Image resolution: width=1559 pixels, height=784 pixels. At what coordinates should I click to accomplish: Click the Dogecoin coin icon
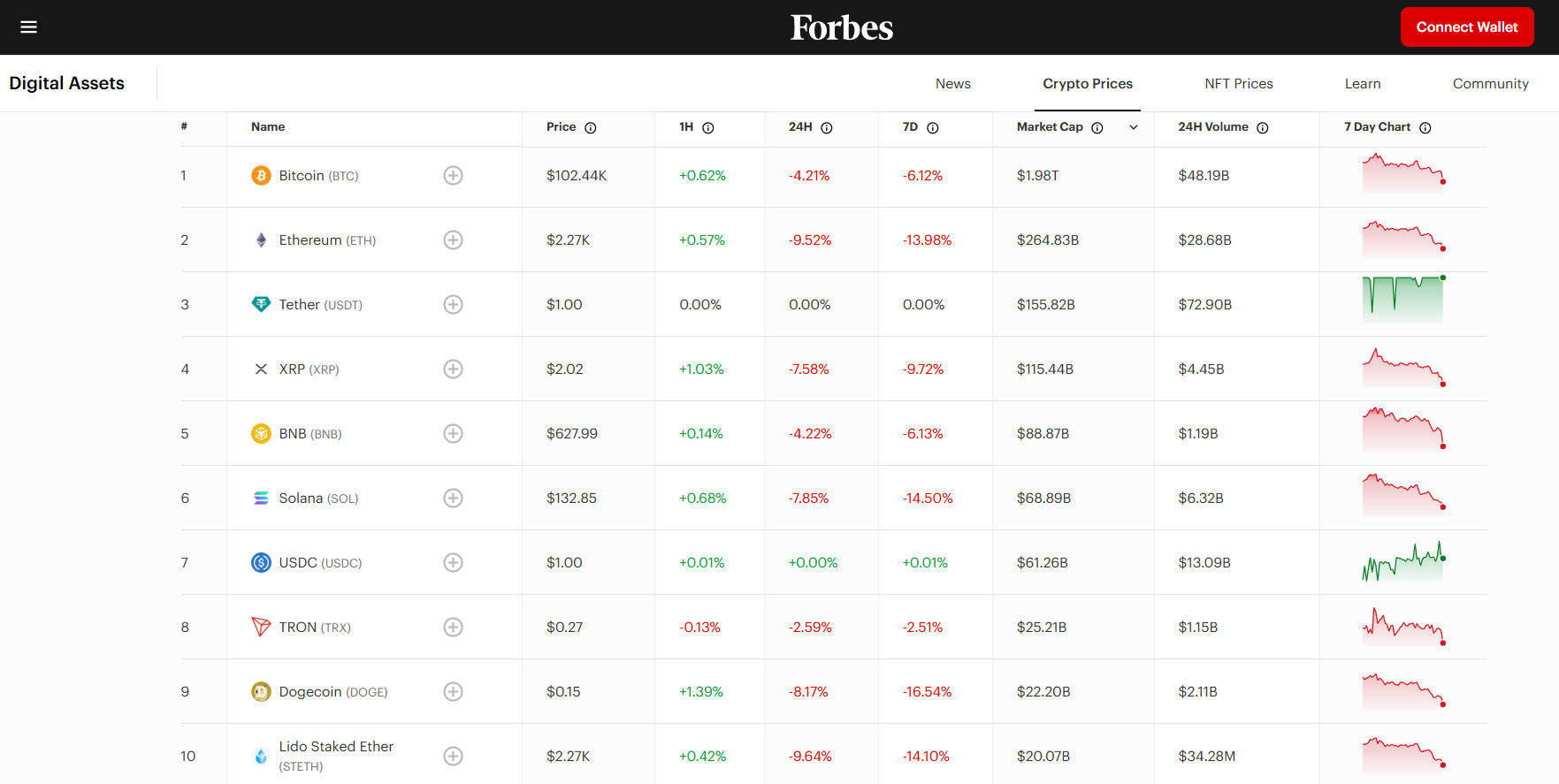pos(261,692)
